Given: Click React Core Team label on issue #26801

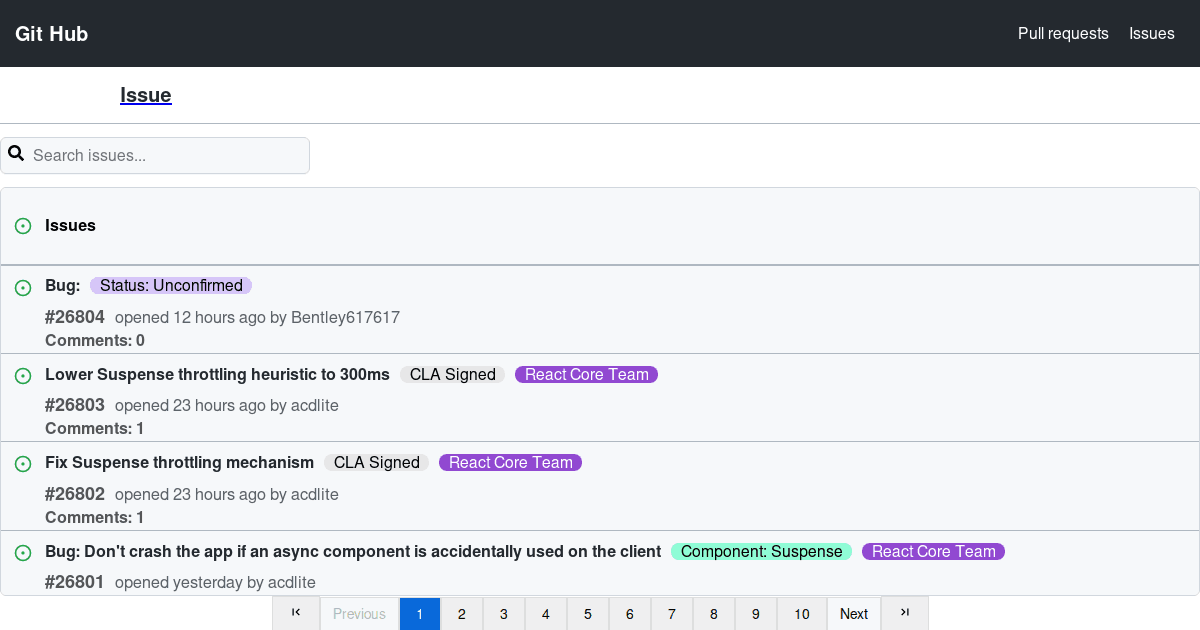Looking at the screenshot, I should tap(933, 551).
